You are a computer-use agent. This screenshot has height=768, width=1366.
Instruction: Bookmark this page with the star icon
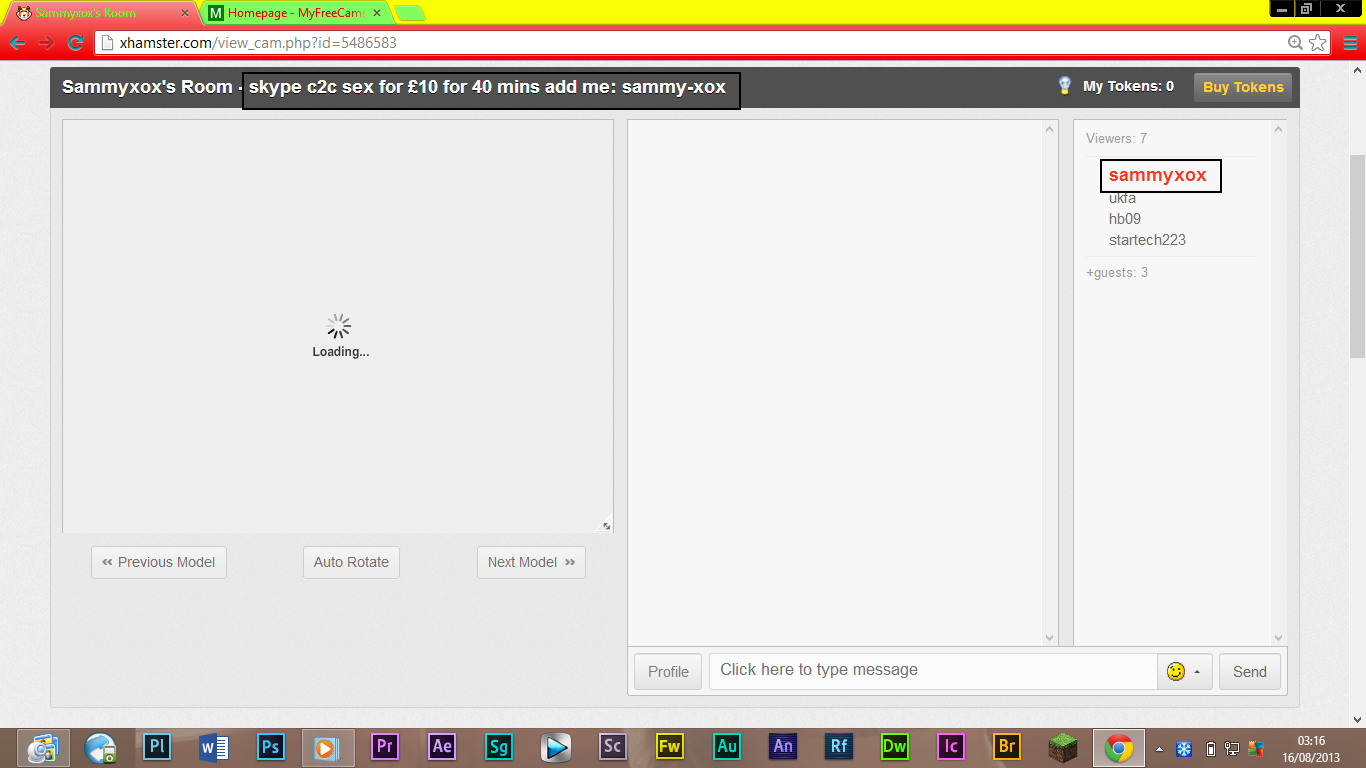[x=1318, y=43]
